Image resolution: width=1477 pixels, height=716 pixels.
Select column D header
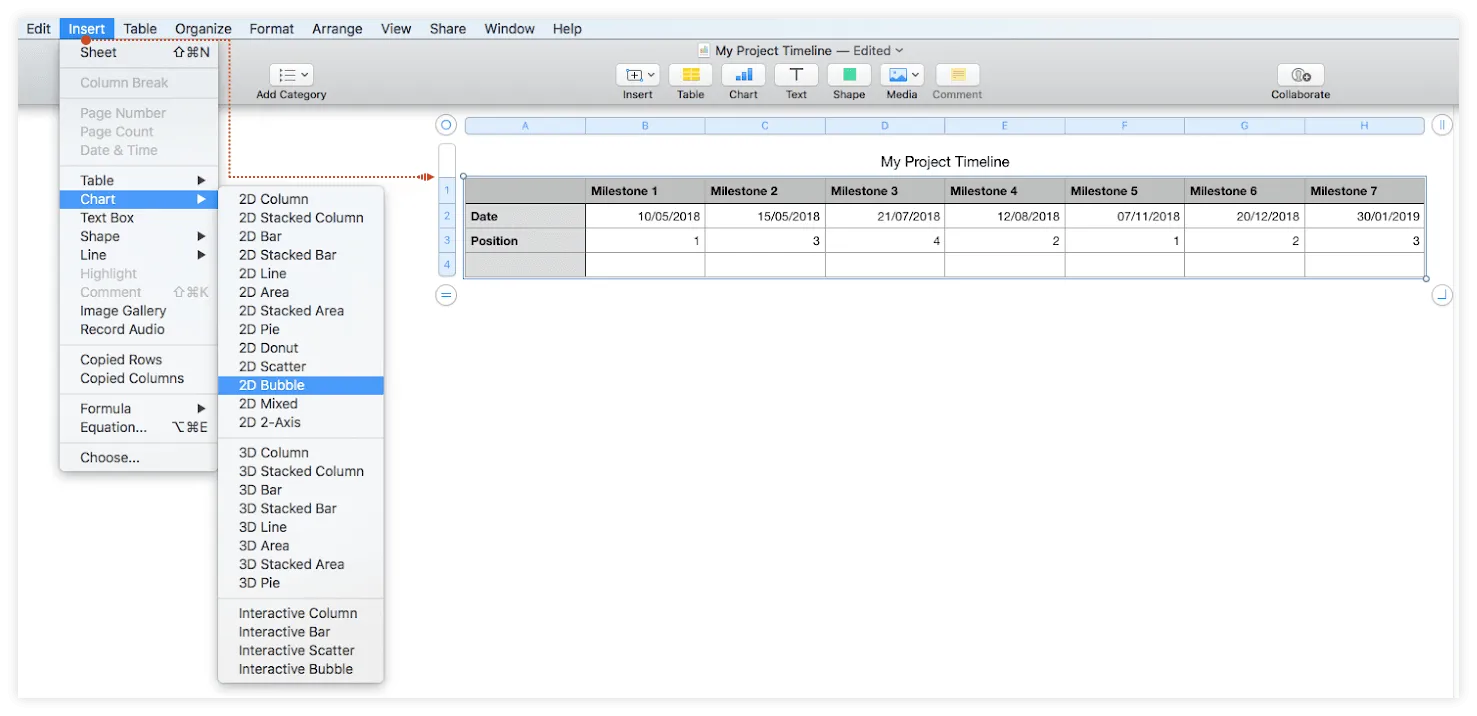point(884,126)
